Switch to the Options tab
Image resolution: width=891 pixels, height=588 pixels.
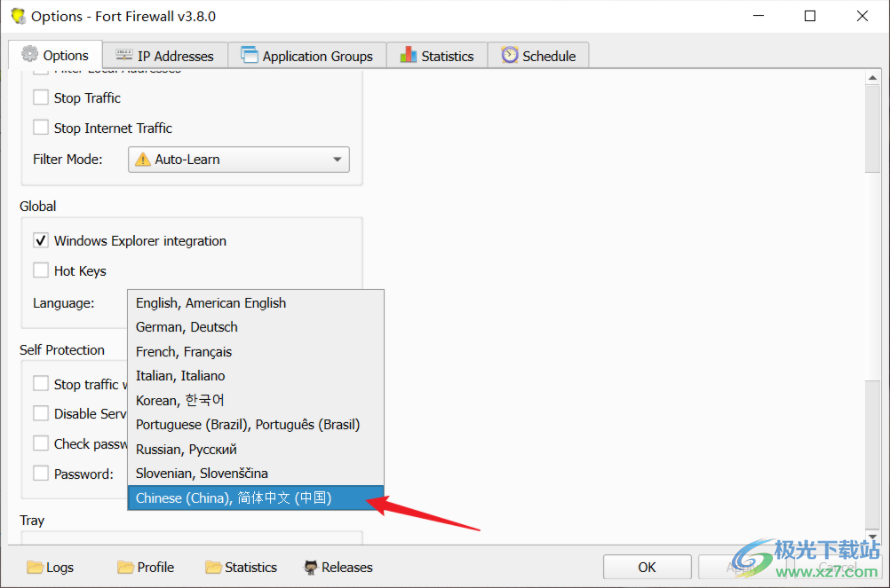click(x=56, y=55)
